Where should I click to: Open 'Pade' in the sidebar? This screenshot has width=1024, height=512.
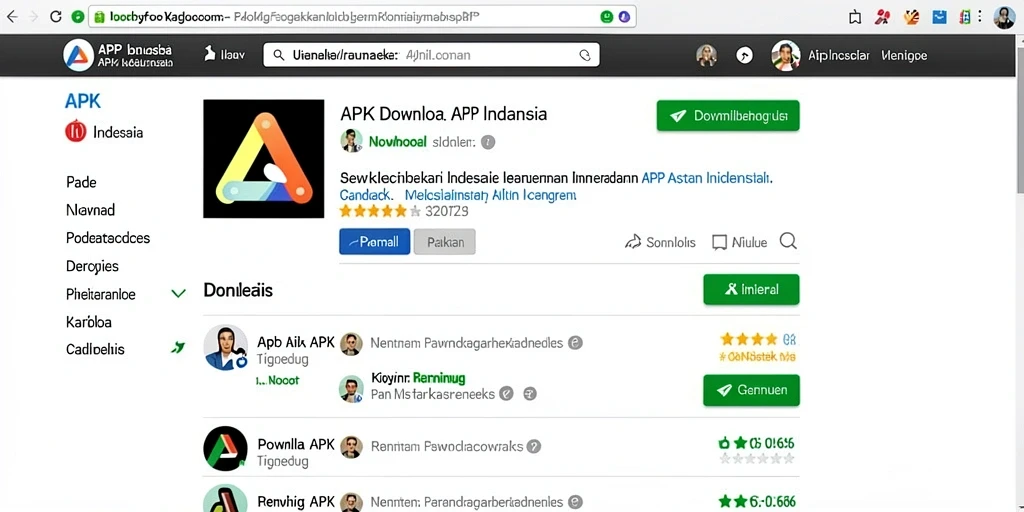coord(82,182)
